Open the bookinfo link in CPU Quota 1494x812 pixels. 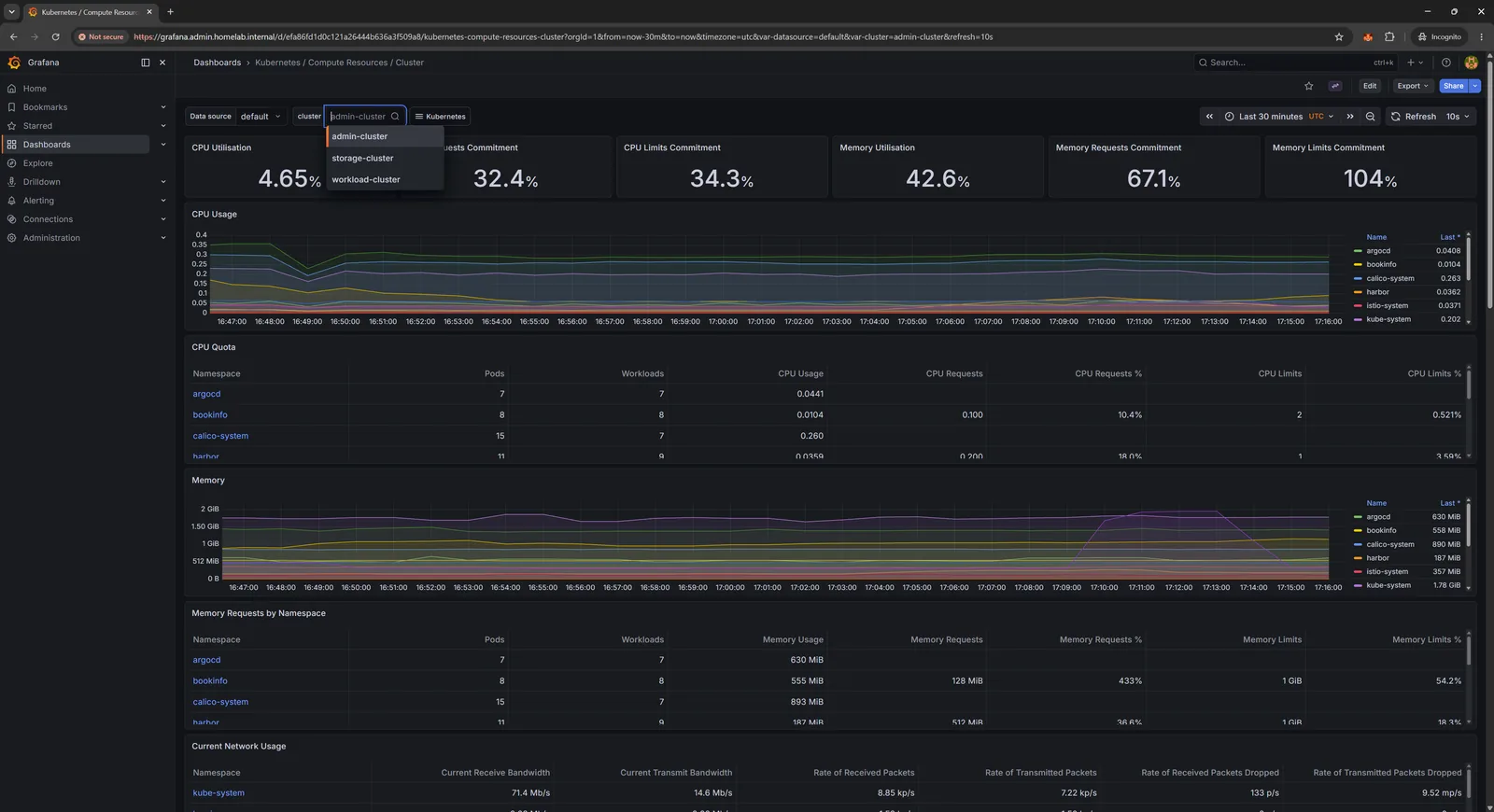(x=210, y=414)
